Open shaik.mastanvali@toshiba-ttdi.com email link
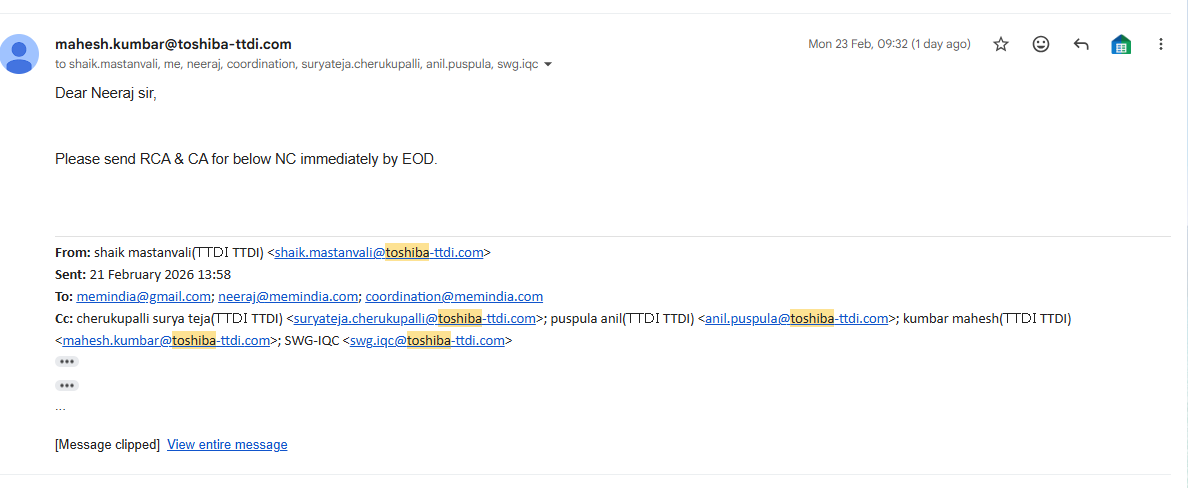Image resolution: width=1188 pixels, height=488 pixels. tap(379, 253)
